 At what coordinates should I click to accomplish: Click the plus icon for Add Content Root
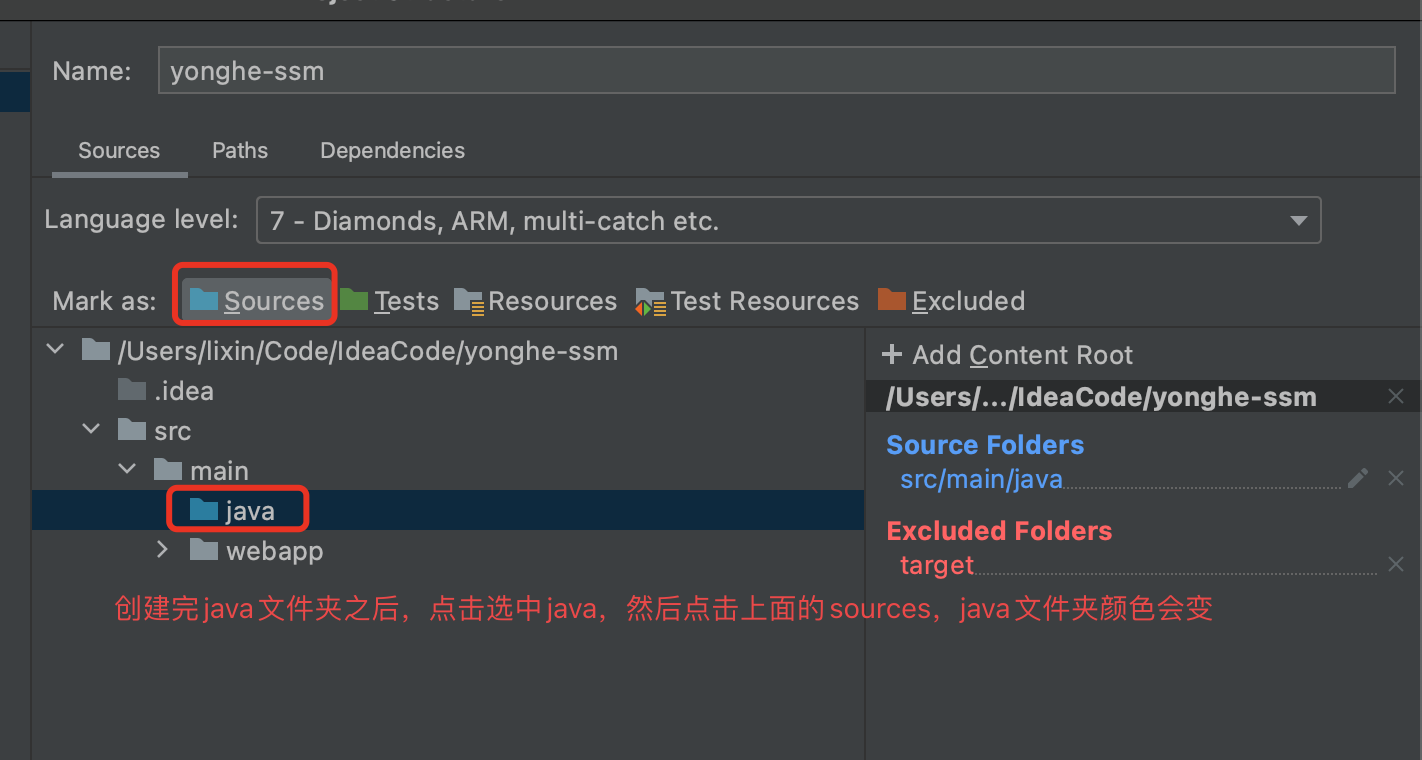click(891, 354)
